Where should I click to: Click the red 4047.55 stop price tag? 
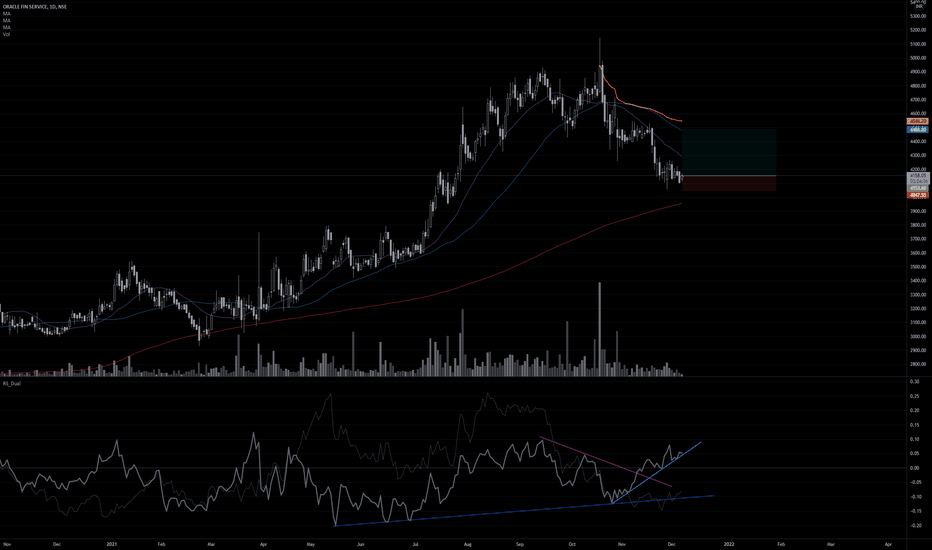point(918,195)
